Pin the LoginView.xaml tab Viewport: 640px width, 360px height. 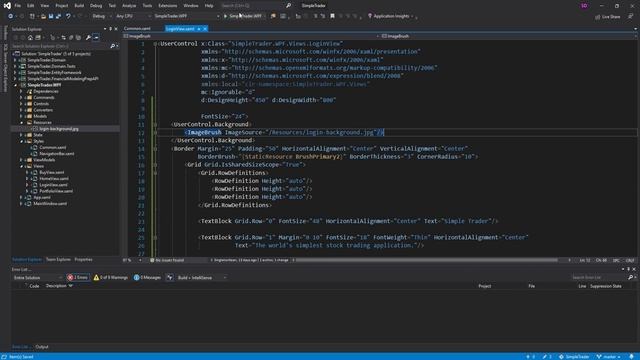pyautogui.click(x=199, y=29)
